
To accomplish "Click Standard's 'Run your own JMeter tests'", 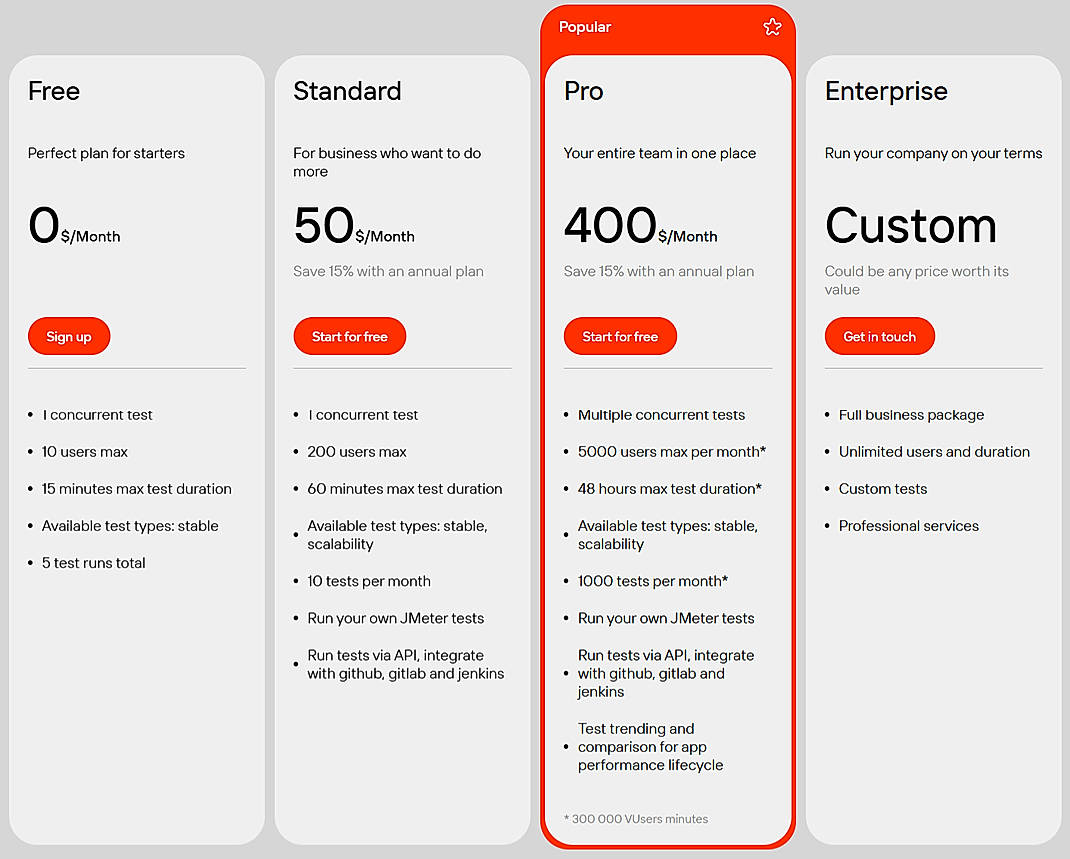I will (396, 618).
